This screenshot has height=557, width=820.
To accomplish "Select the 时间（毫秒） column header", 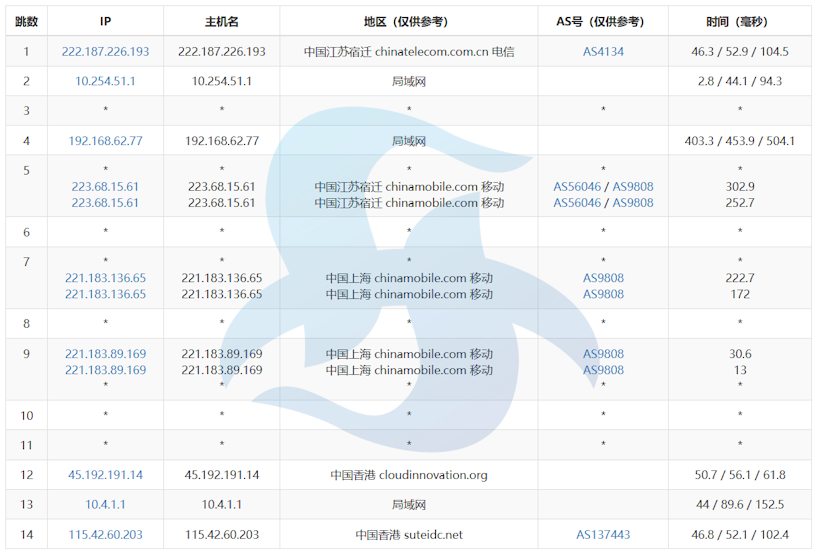I will [x=739, y=21].
